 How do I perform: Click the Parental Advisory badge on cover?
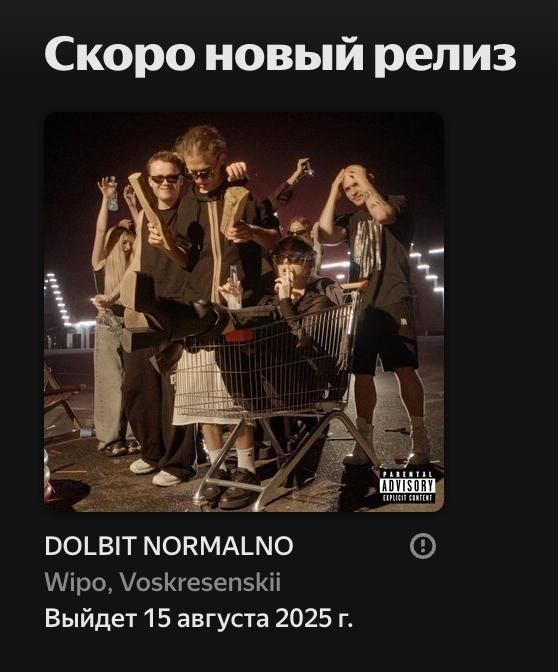[407, 486]
